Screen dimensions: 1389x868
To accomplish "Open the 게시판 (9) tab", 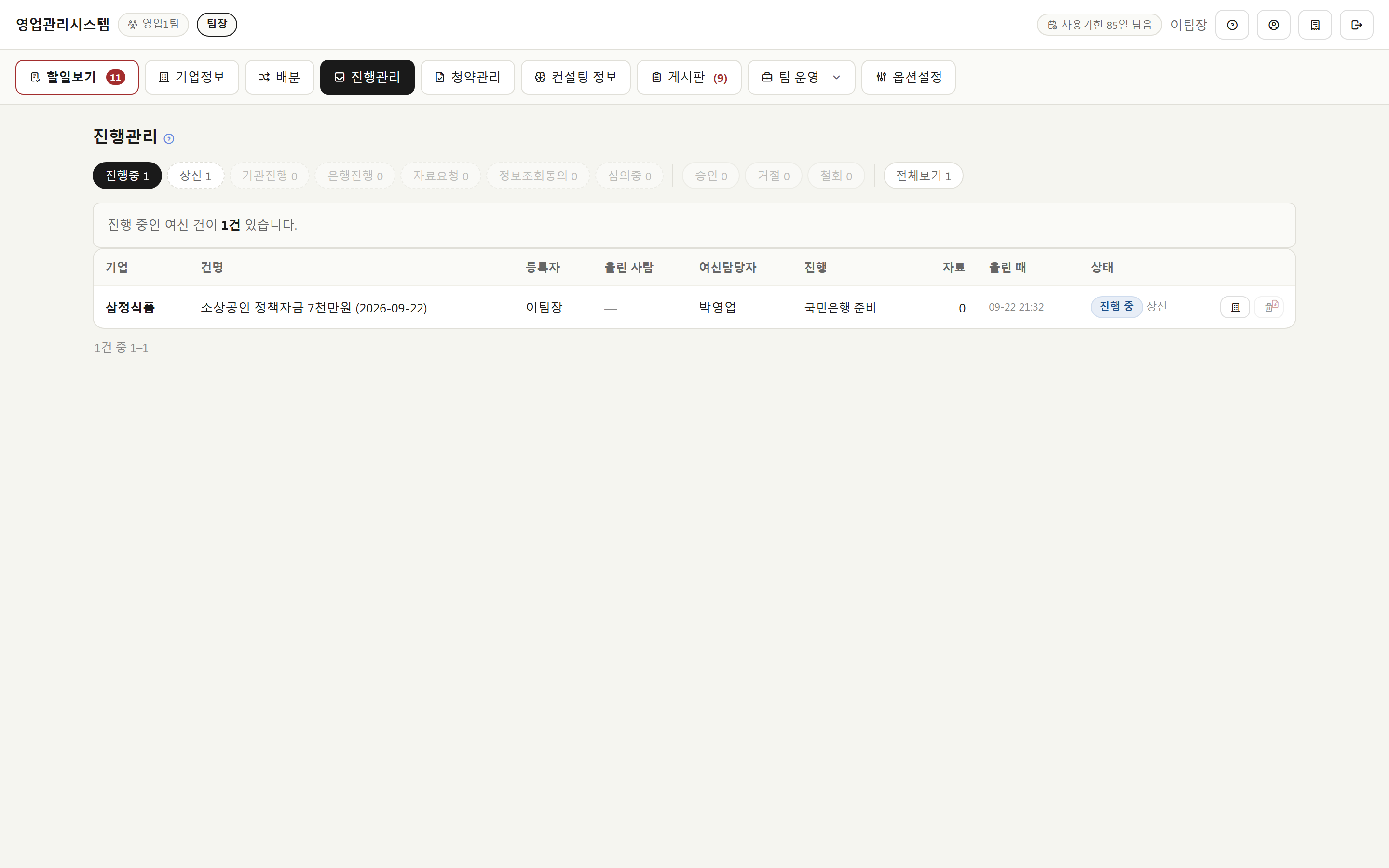I will (689, 77).
